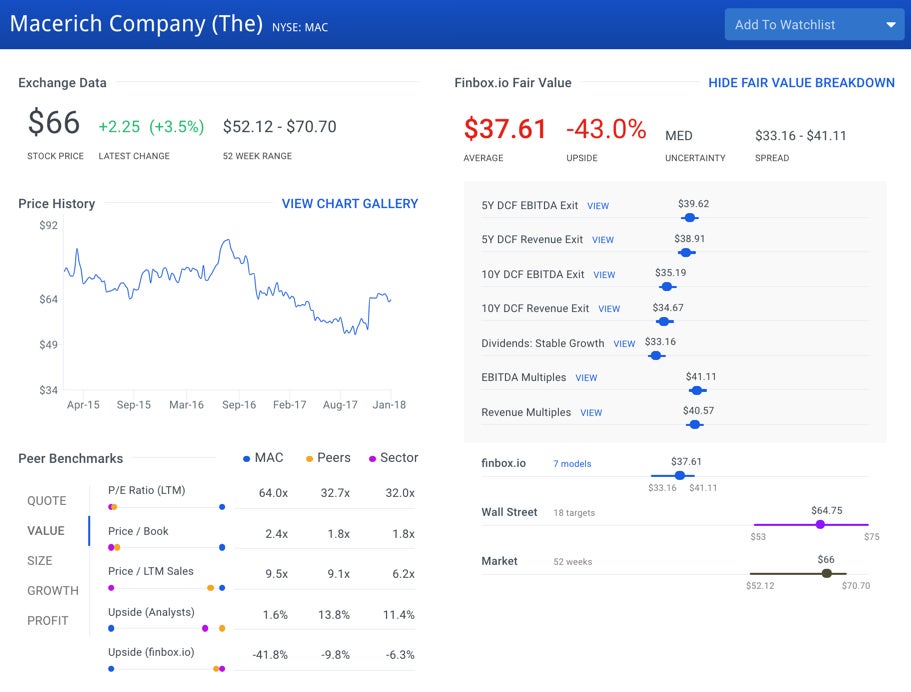Open the Add To Watchlist dropdown arrow

[890, 25]
